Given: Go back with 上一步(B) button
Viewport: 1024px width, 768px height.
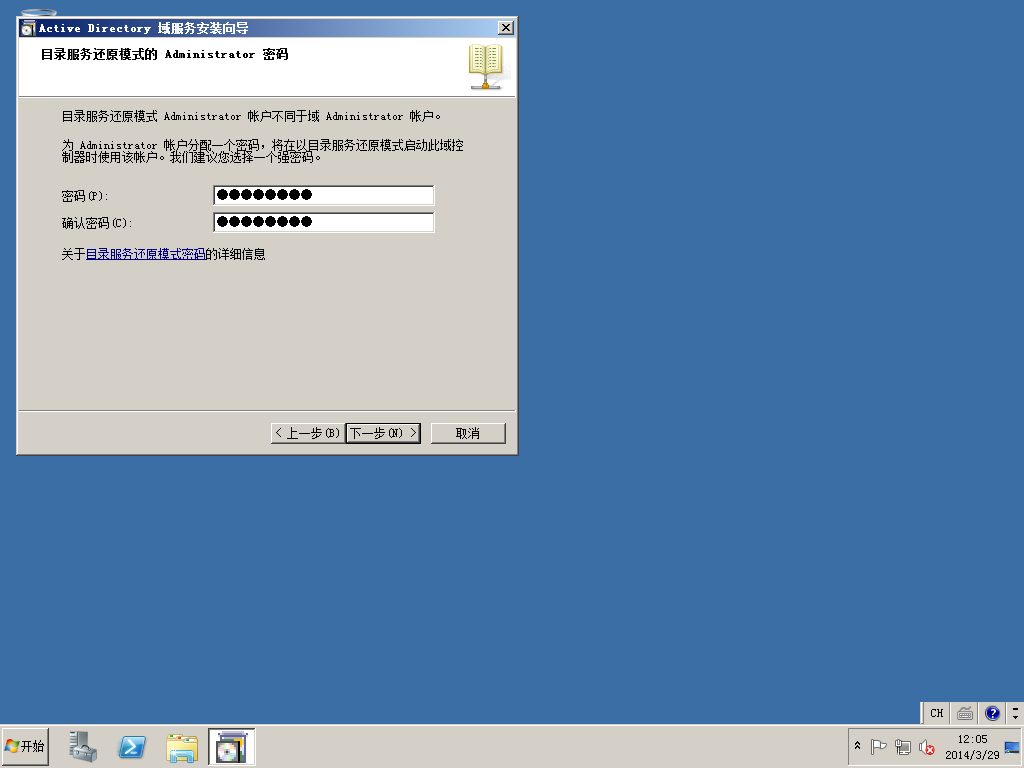Looking at the screenshot, I should [x=307, y=433].
